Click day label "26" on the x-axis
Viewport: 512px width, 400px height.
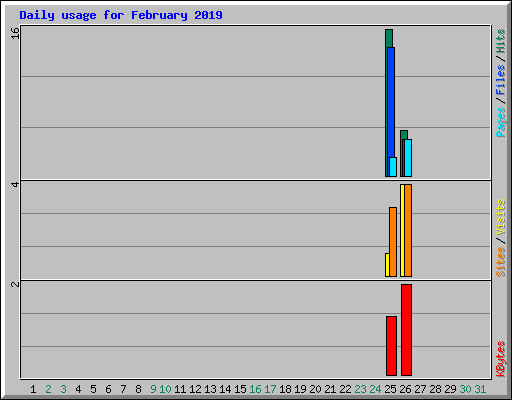point(405,389)
